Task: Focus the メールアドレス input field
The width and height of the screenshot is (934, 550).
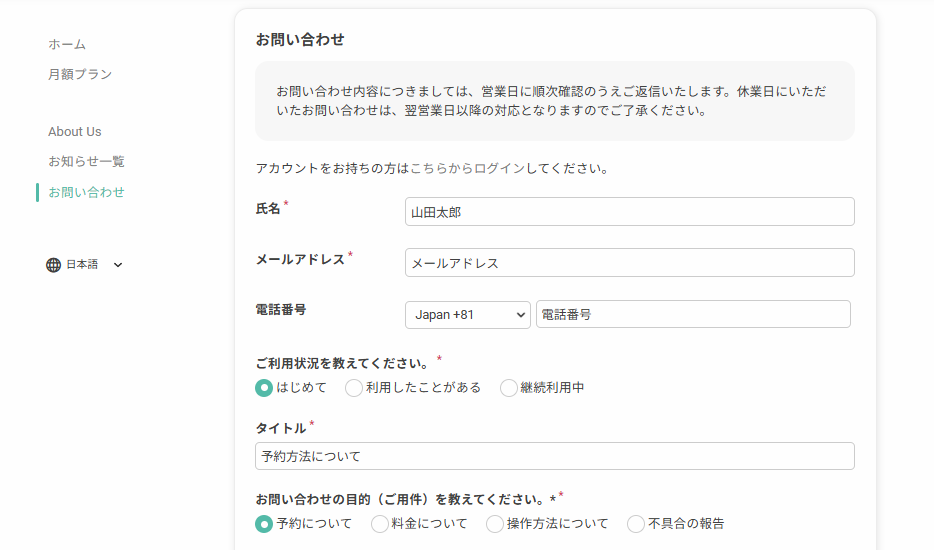Action: pyautogui.click(x=629, y=263)
